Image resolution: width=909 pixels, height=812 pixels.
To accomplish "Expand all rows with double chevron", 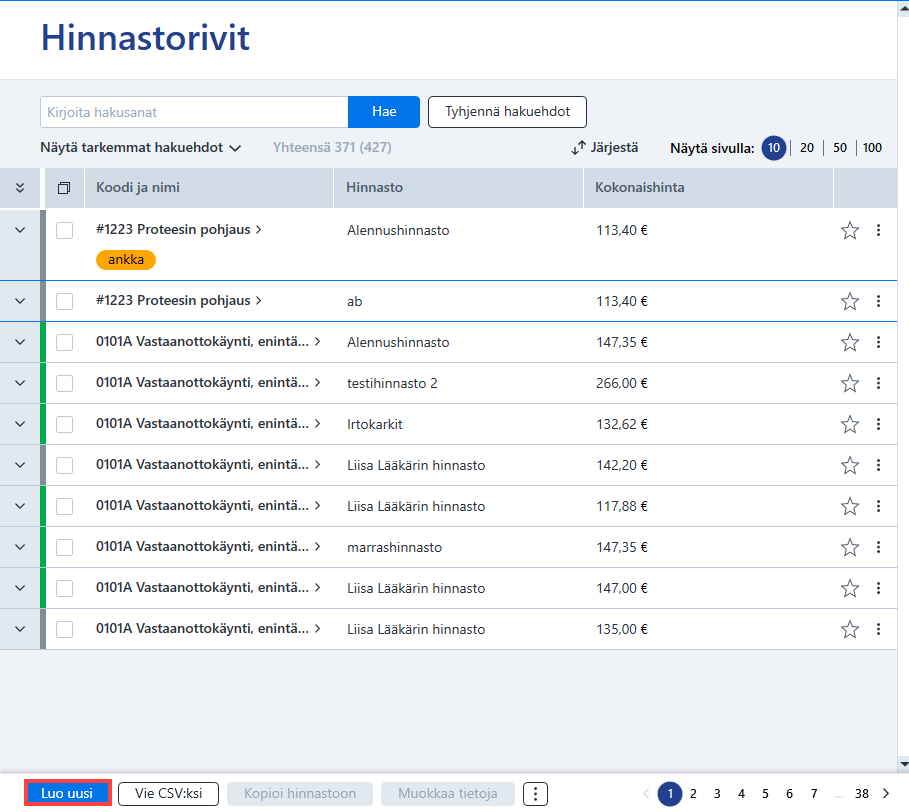I will click(x=20, y=188).
